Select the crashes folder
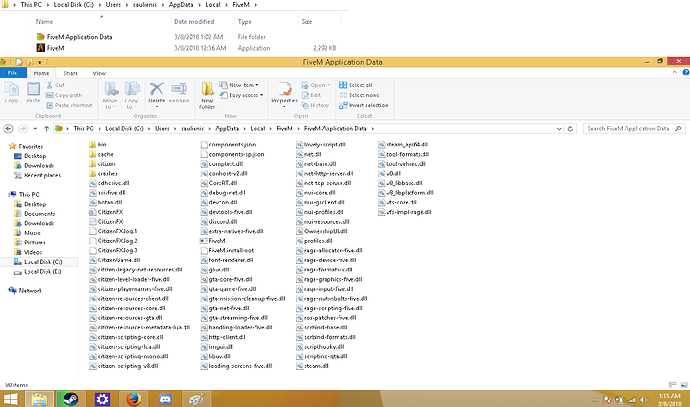Screen dimensions: 690x407 pos(103,173)
